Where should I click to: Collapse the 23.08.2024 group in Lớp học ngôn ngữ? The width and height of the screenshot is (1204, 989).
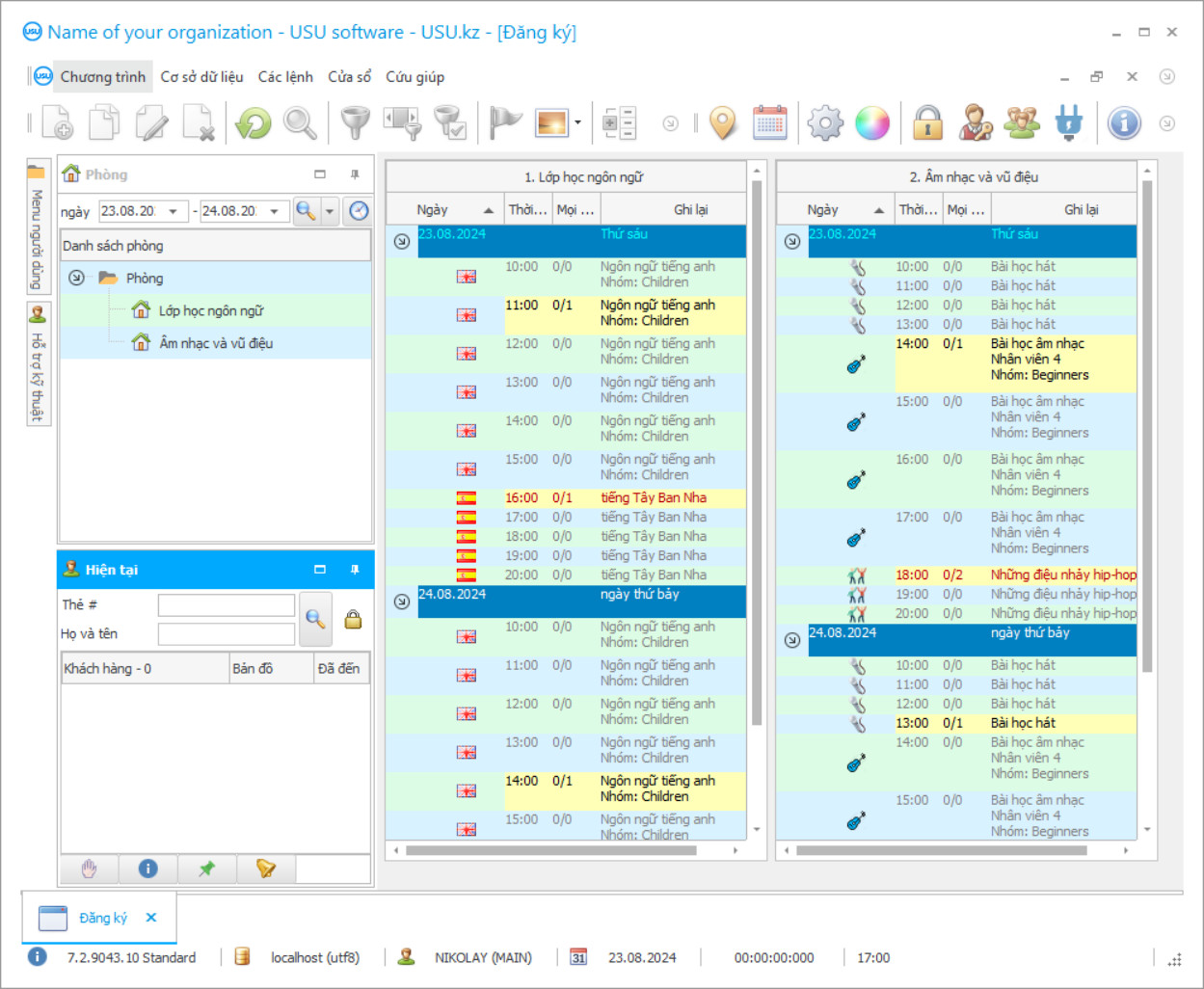coord(402,241)
